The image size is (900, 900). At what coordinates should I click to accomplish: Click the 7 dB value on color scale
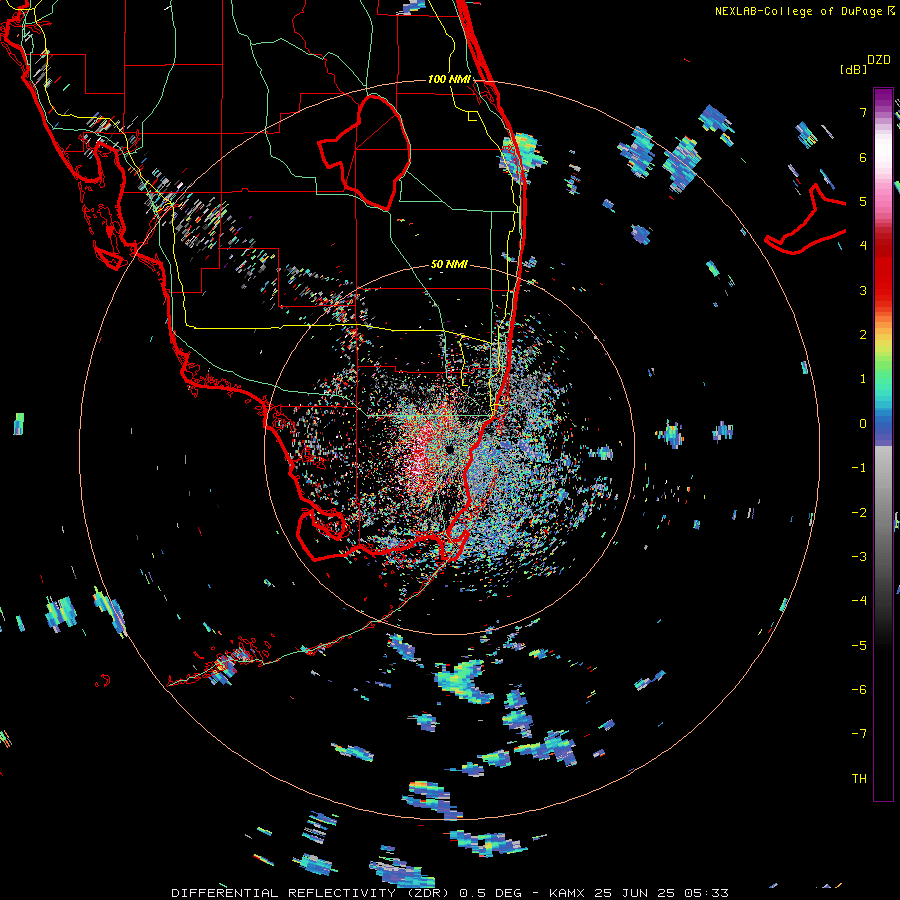(863, 112)
